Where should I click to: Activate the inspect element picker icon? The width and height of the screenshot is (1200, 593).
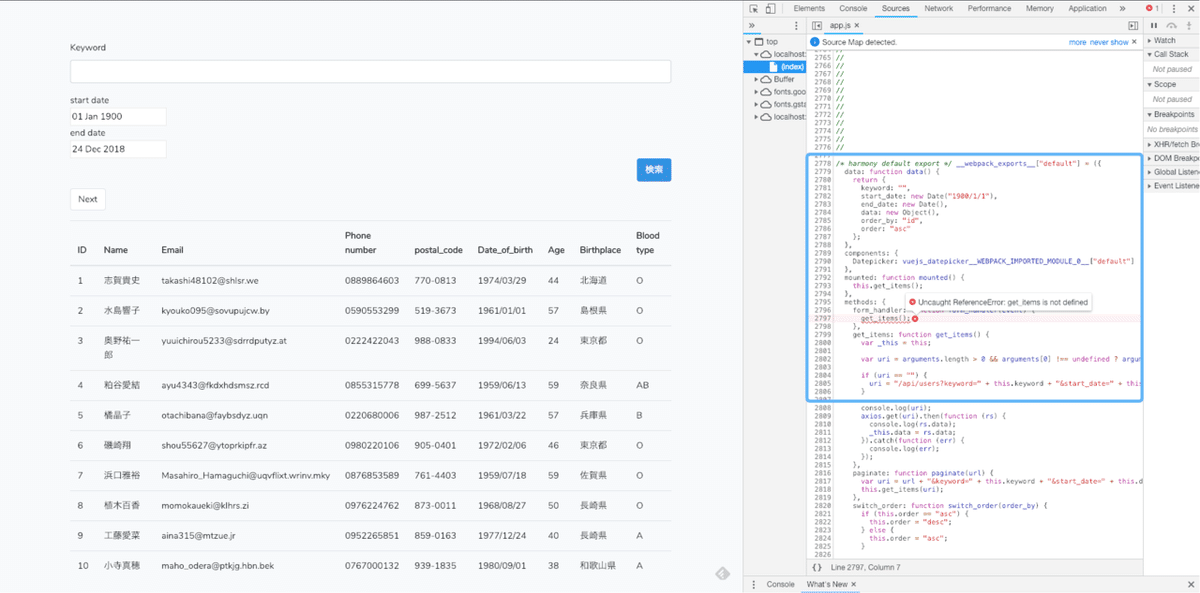tap(754, 8)
